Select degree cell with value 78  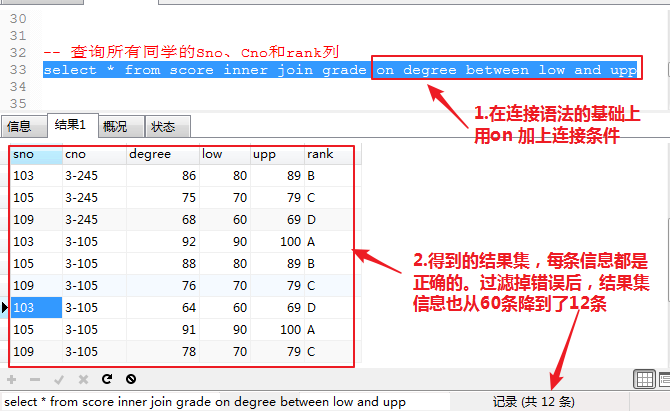point(163,352)
